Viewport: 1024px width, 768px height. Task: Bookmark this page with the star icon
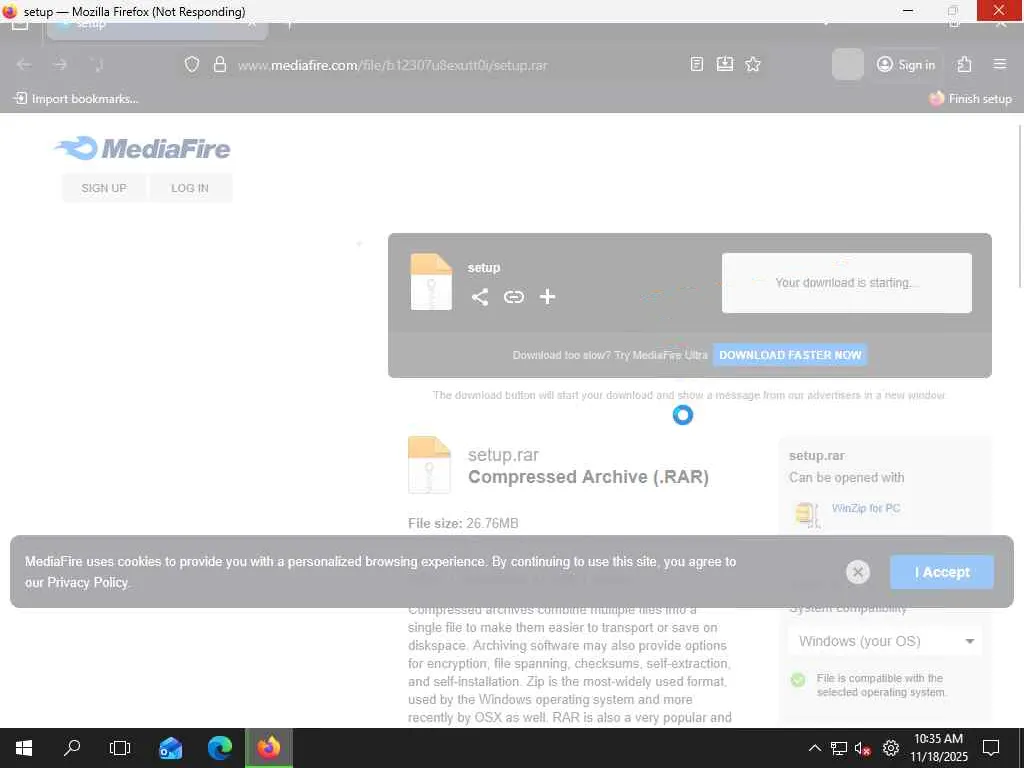click(x=753, y=64)
